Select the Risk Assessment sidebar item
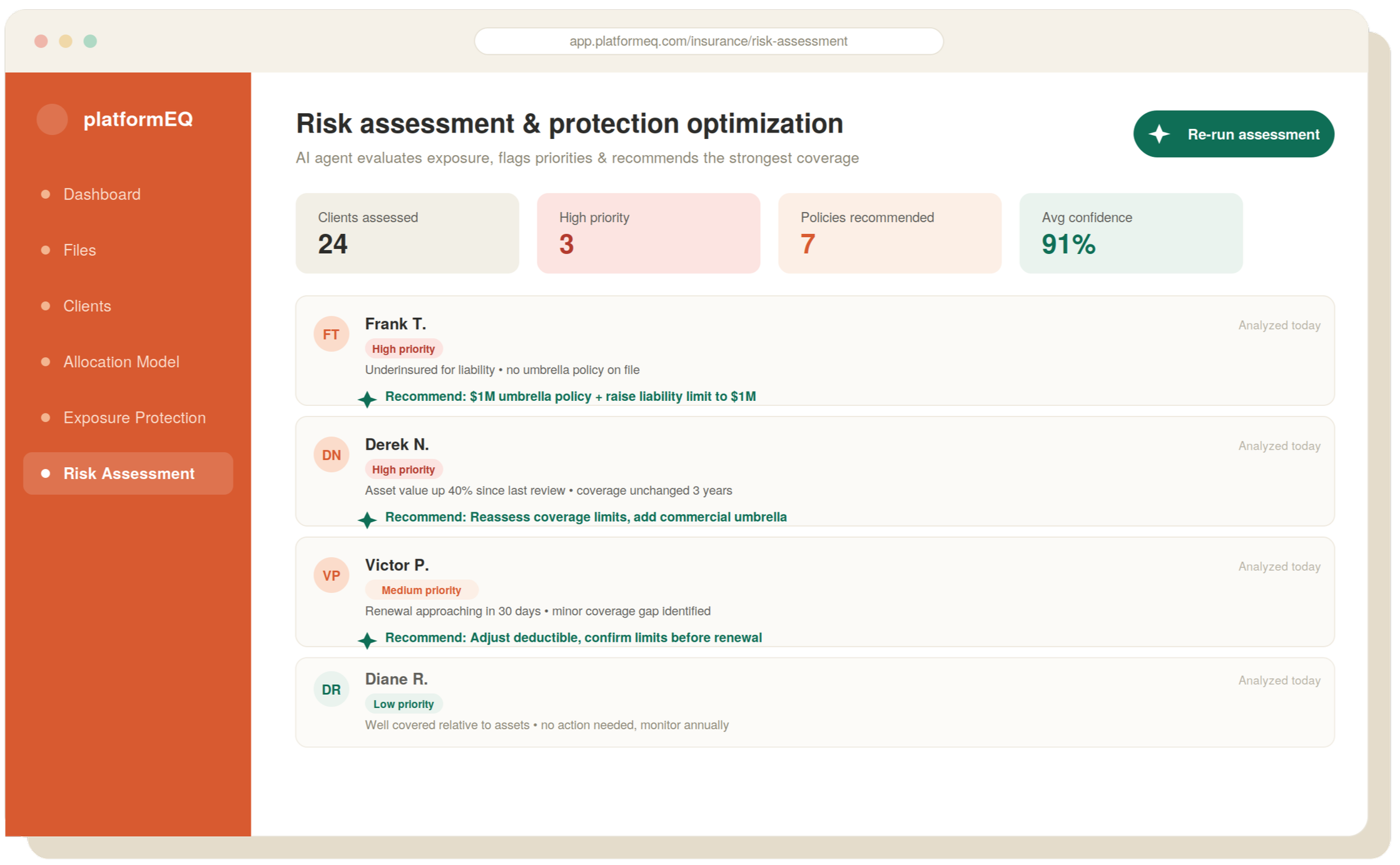 (x=128, y=473)
